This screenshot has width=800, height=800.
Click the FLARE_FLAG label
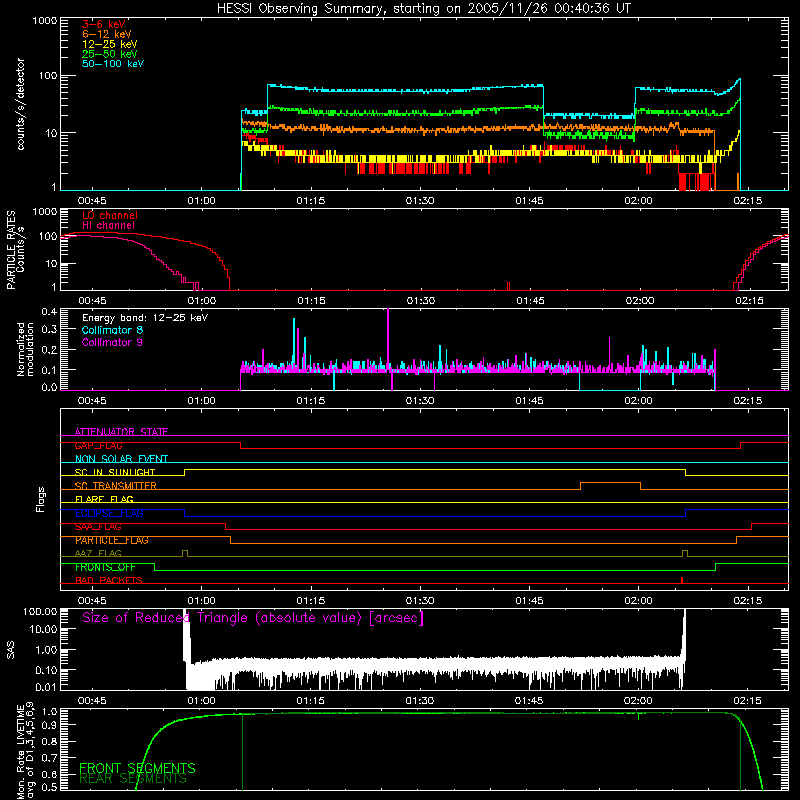point(104,499)
